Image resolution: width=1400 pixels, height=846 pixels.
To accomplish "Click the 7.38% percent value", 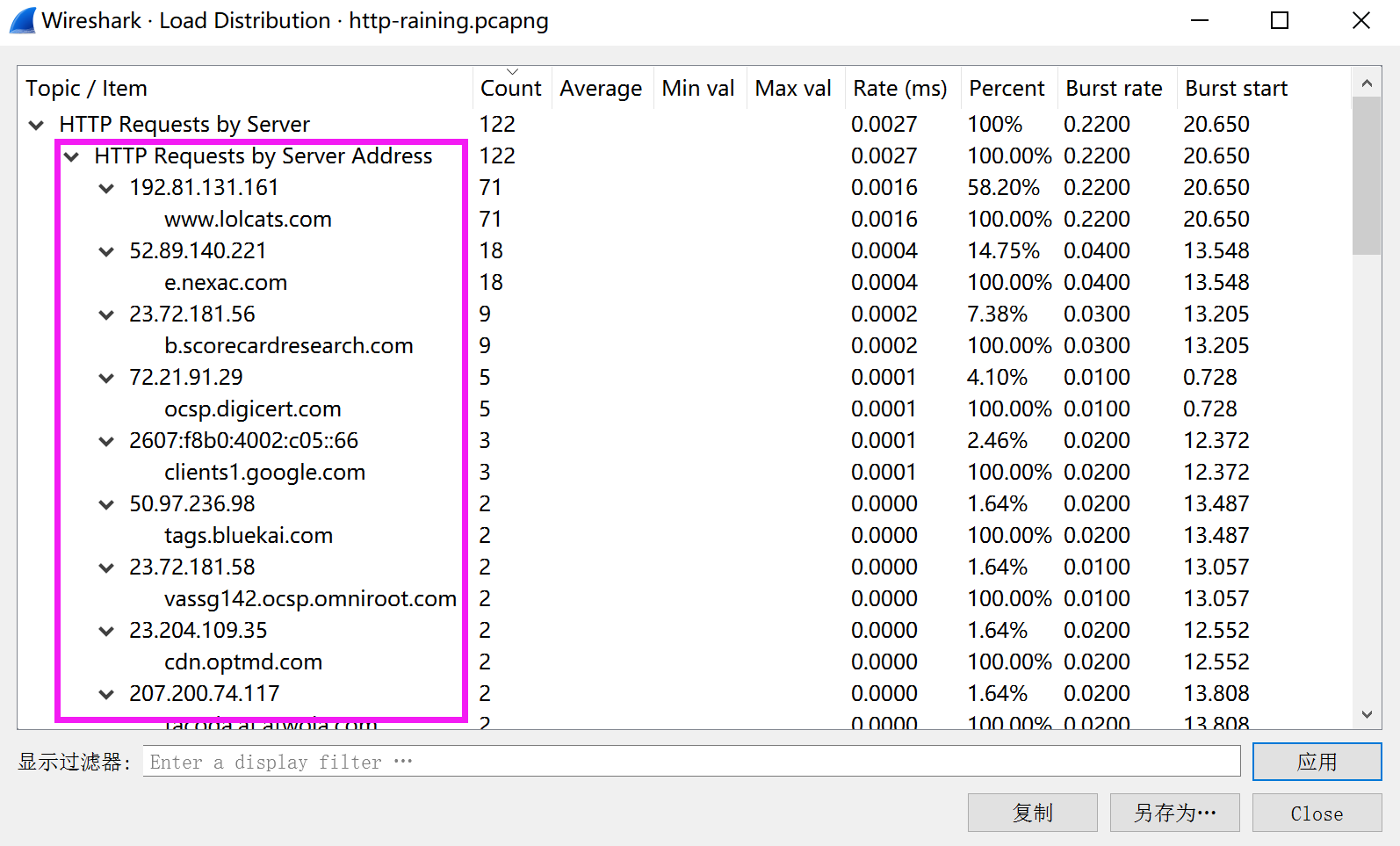I will tap(997, 315).
